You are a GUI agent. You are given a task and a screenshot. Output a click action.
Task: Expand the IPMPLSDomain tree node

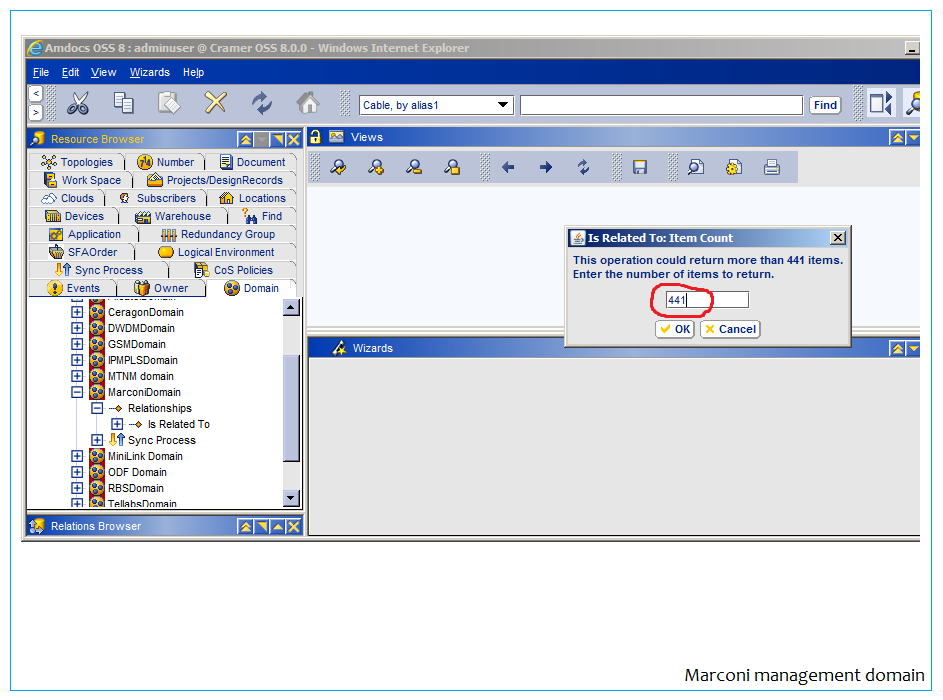(x=77, y=360)
